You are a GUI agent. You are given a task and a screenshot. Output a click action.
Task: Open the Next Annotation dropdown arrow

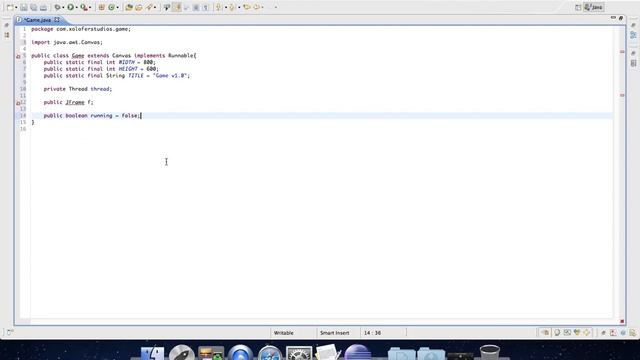click(226, 7)
